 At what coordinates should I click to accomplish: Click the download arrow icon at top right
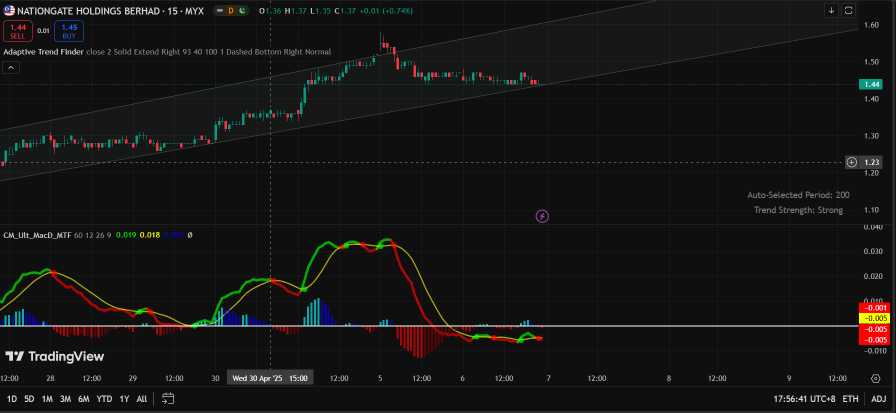pyautogui.click(x=831, y=10)
